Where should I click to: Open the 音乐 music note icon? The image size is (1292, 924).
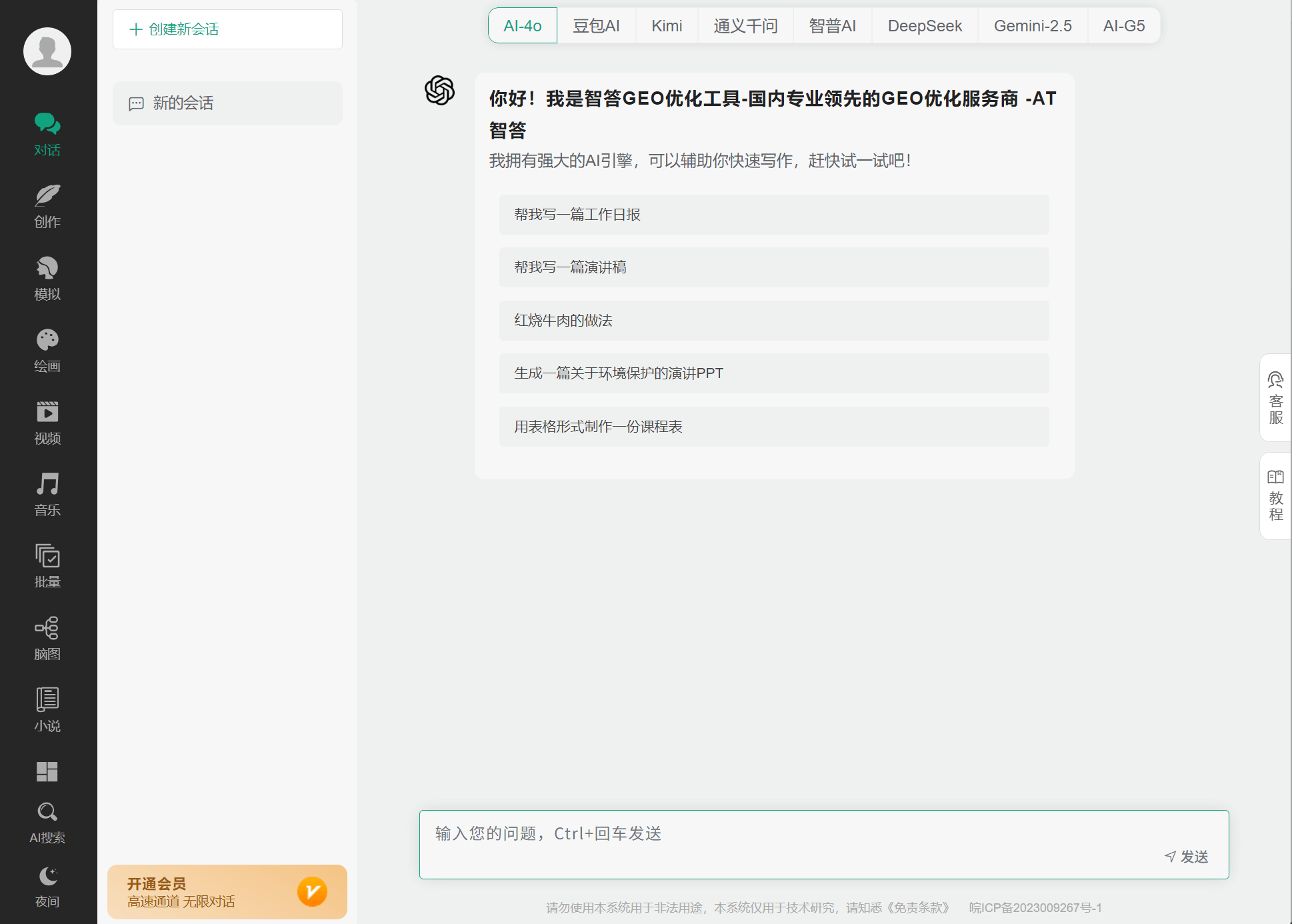[47, 485]
